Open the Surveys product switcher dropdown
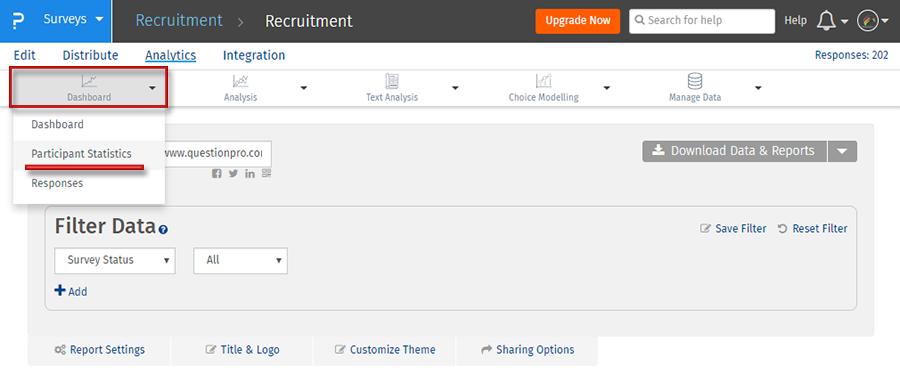900x382 pixels. pyautogui.click(x=74, y=20)
